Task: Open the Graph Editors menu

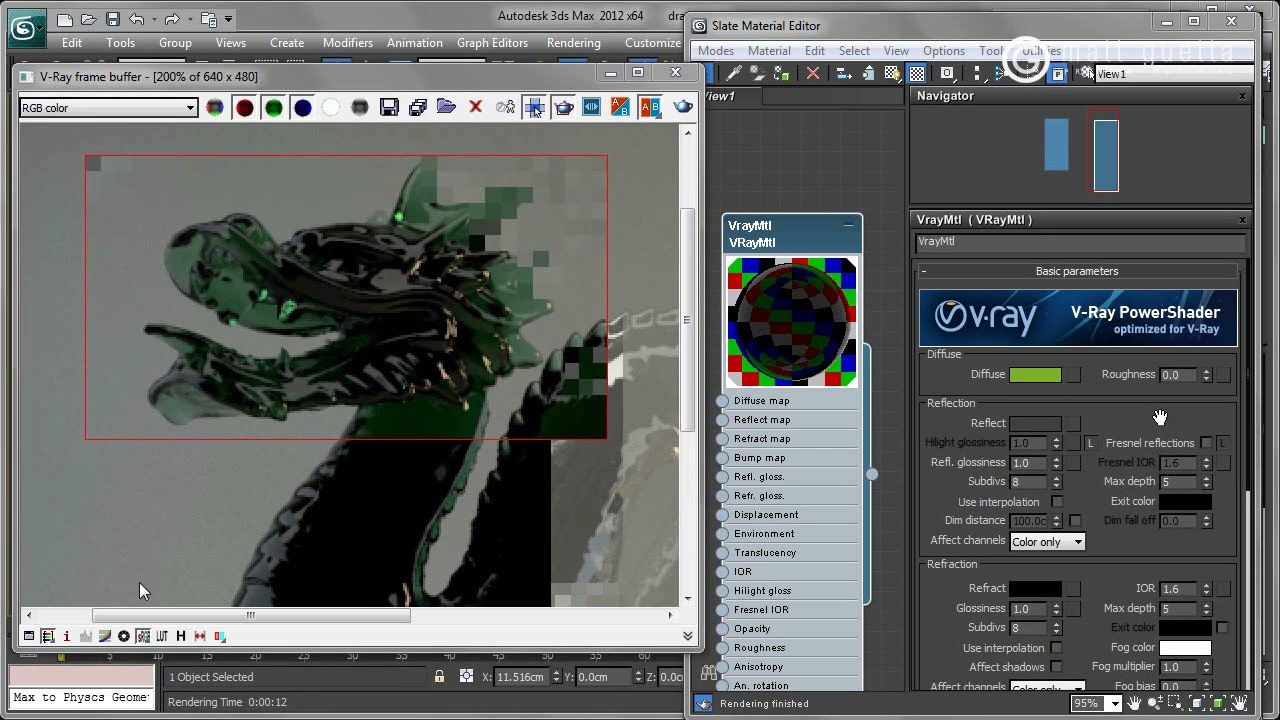Action: click(492, 43)
